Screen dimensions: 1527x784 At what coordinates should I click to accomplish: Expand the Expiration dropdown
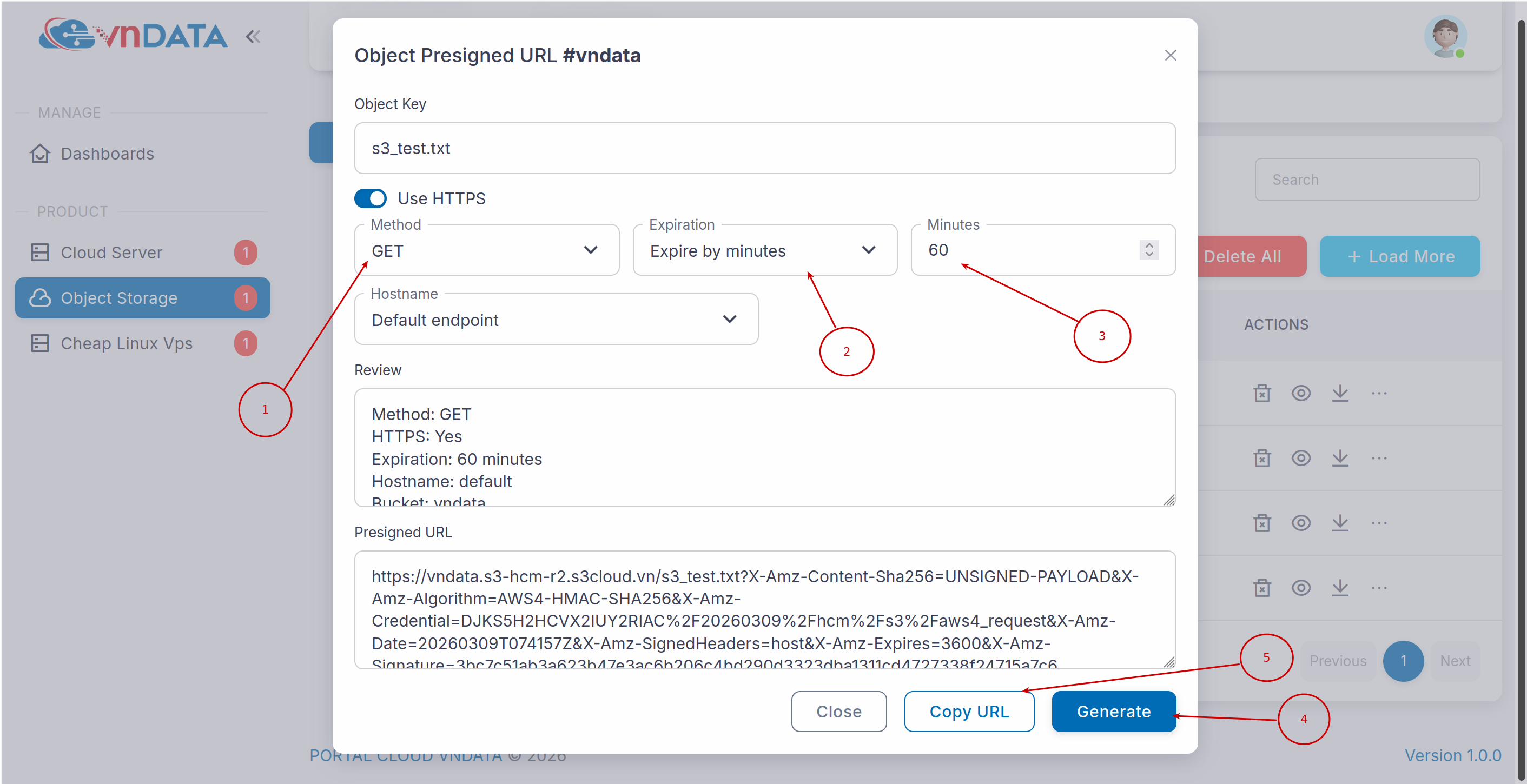(764, 251)
